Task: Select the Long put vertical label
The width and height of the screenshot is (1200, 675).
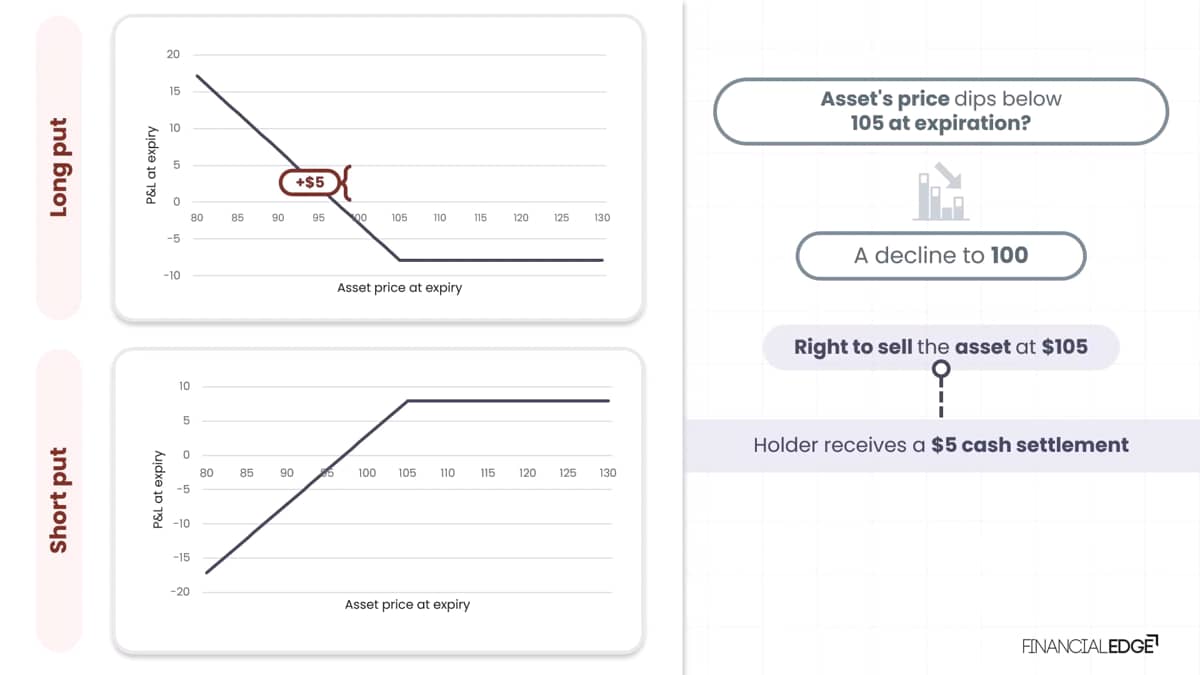Action: [58, 167]
